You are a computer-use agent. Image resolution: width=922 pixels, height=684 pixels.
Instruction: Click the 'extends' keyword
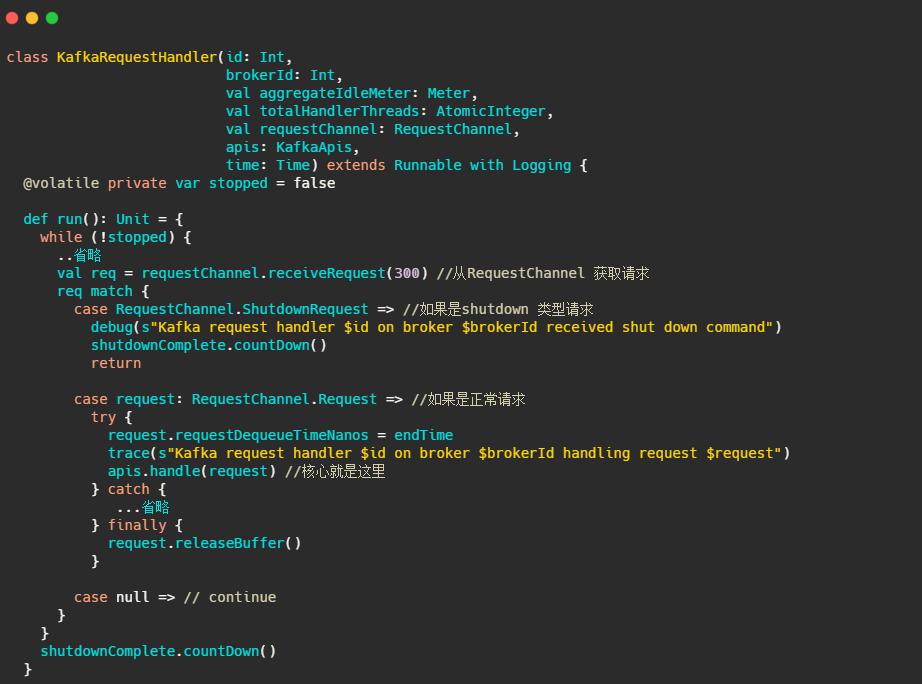[x=356, y=165]
